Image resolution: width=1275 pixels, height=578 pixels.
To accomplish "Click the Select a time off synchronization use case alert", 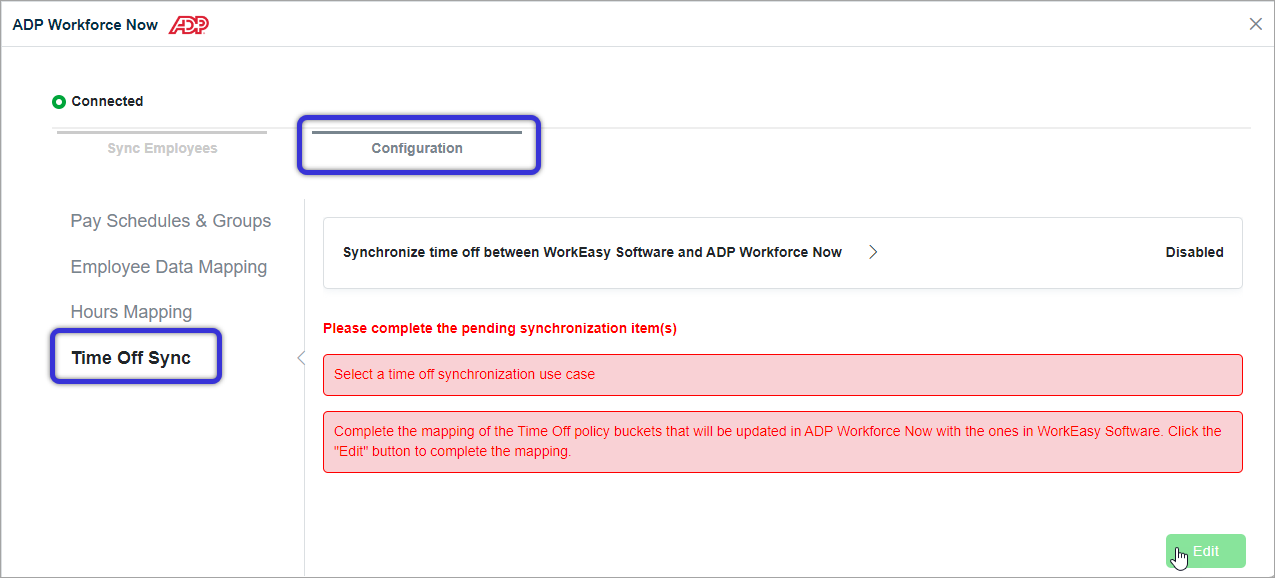I will (x=783, y=375).
